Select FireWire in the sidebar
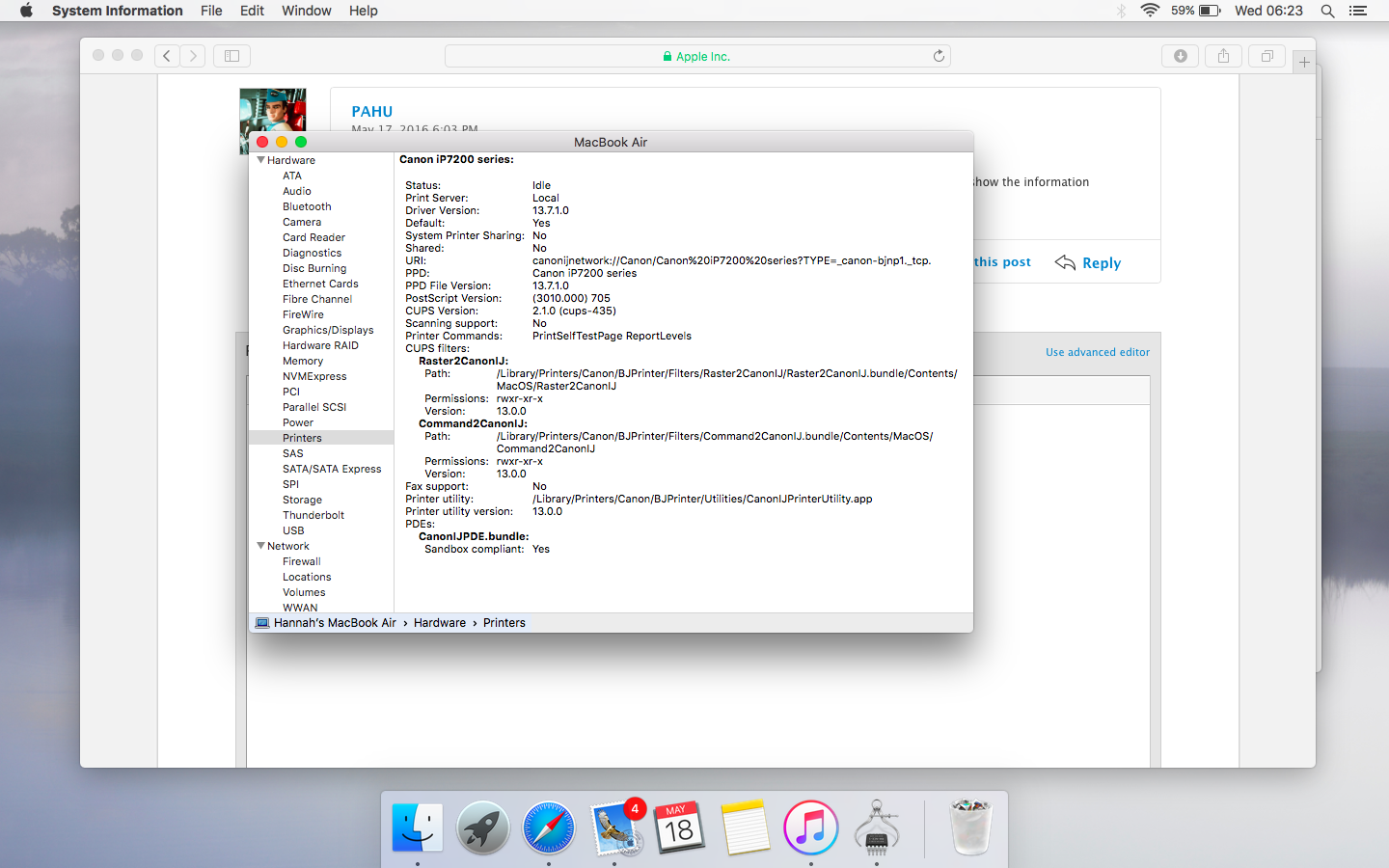This screenshot has height=868, width=1389. pos(303,314)
